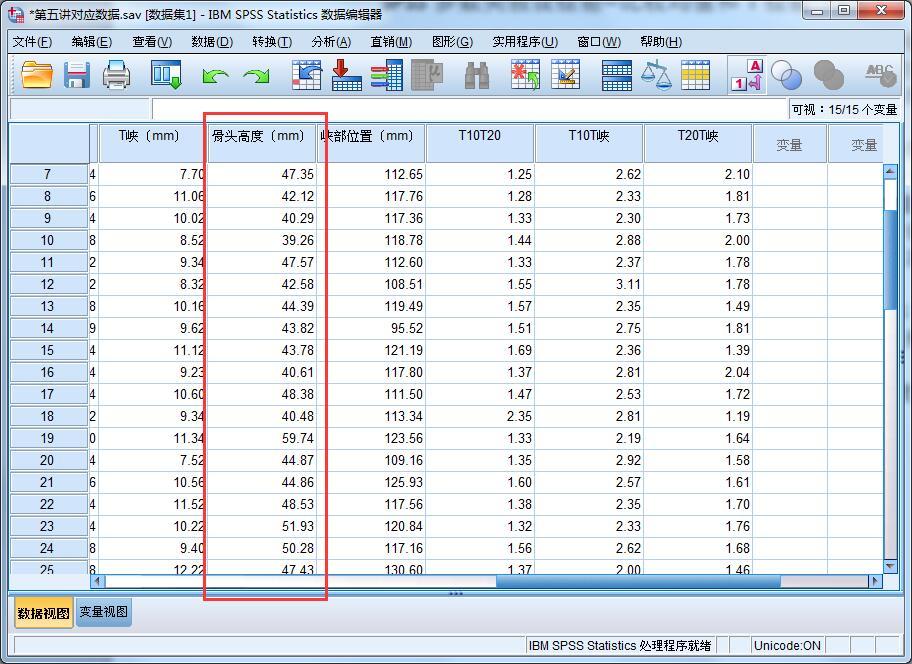Click the vertical scrollbar up arrow

click(x=890, y=172)
